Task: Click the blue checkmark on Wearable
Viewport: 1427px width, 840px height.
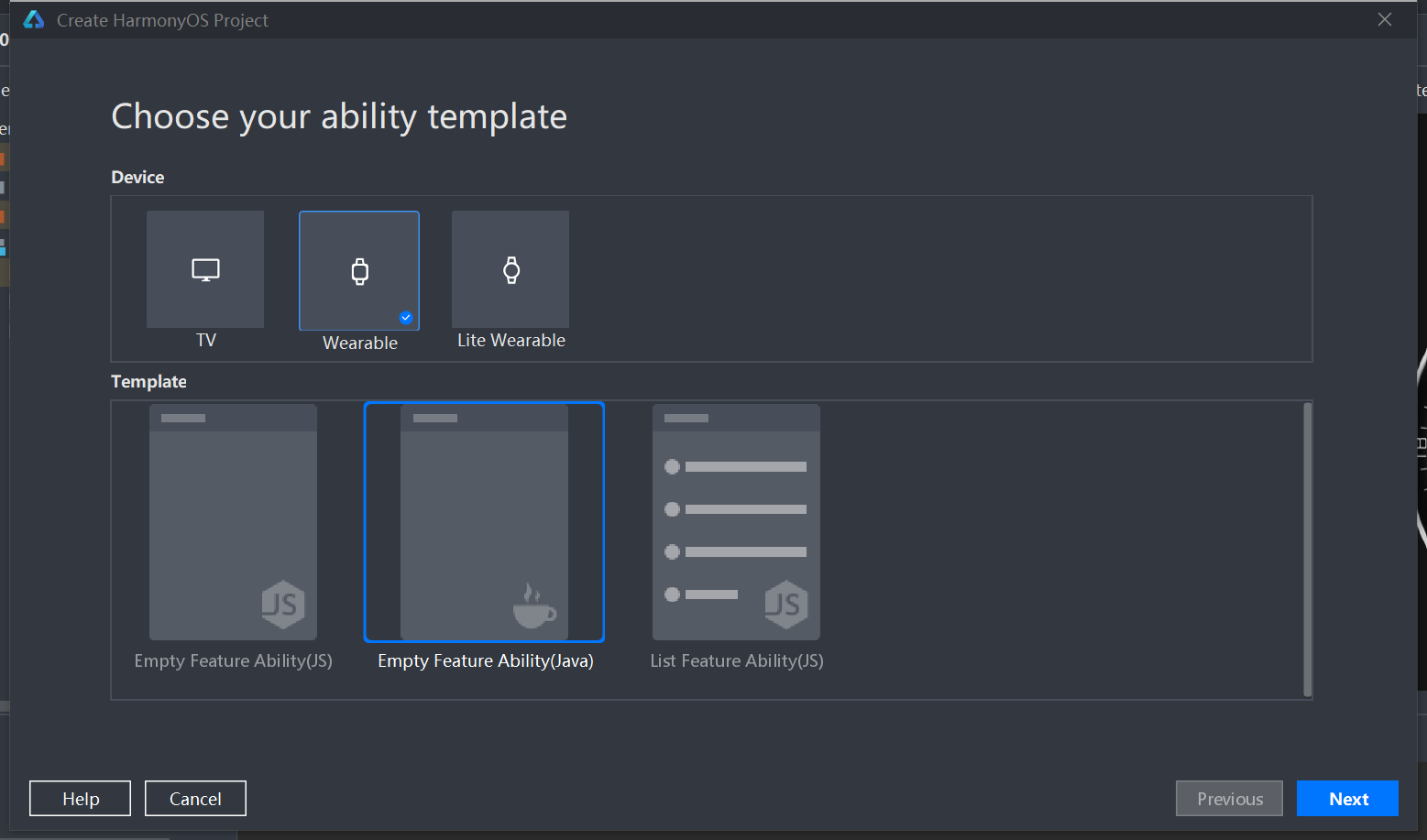Action: click(x=406, y=318)
